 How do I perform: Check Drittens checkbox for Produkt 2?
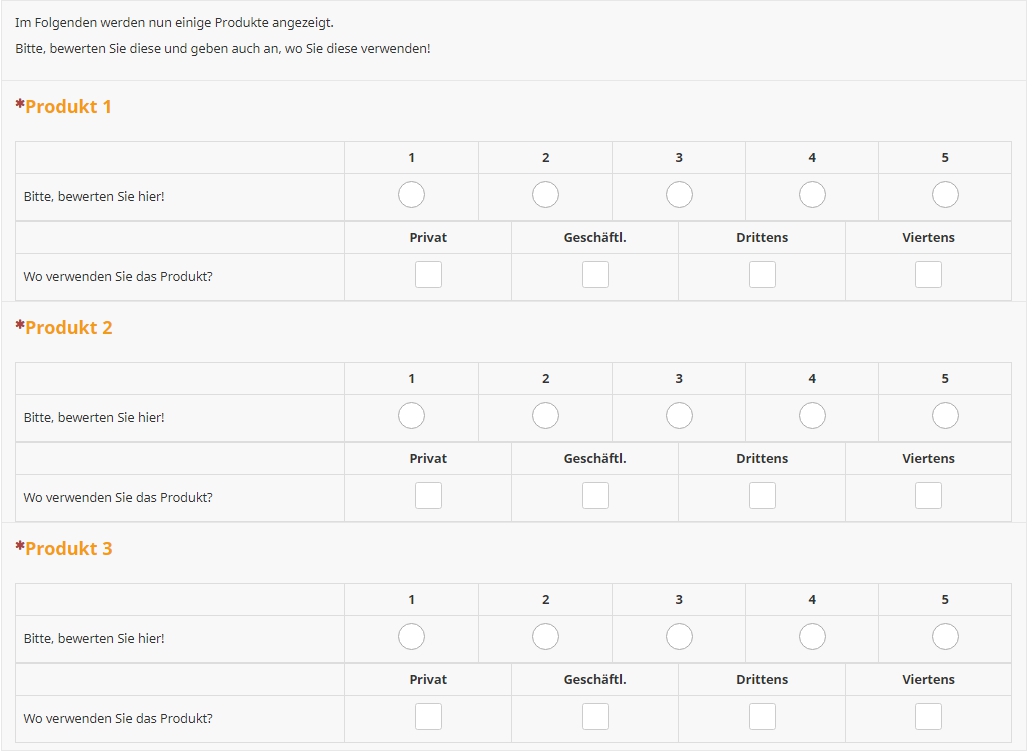(762, 496)
